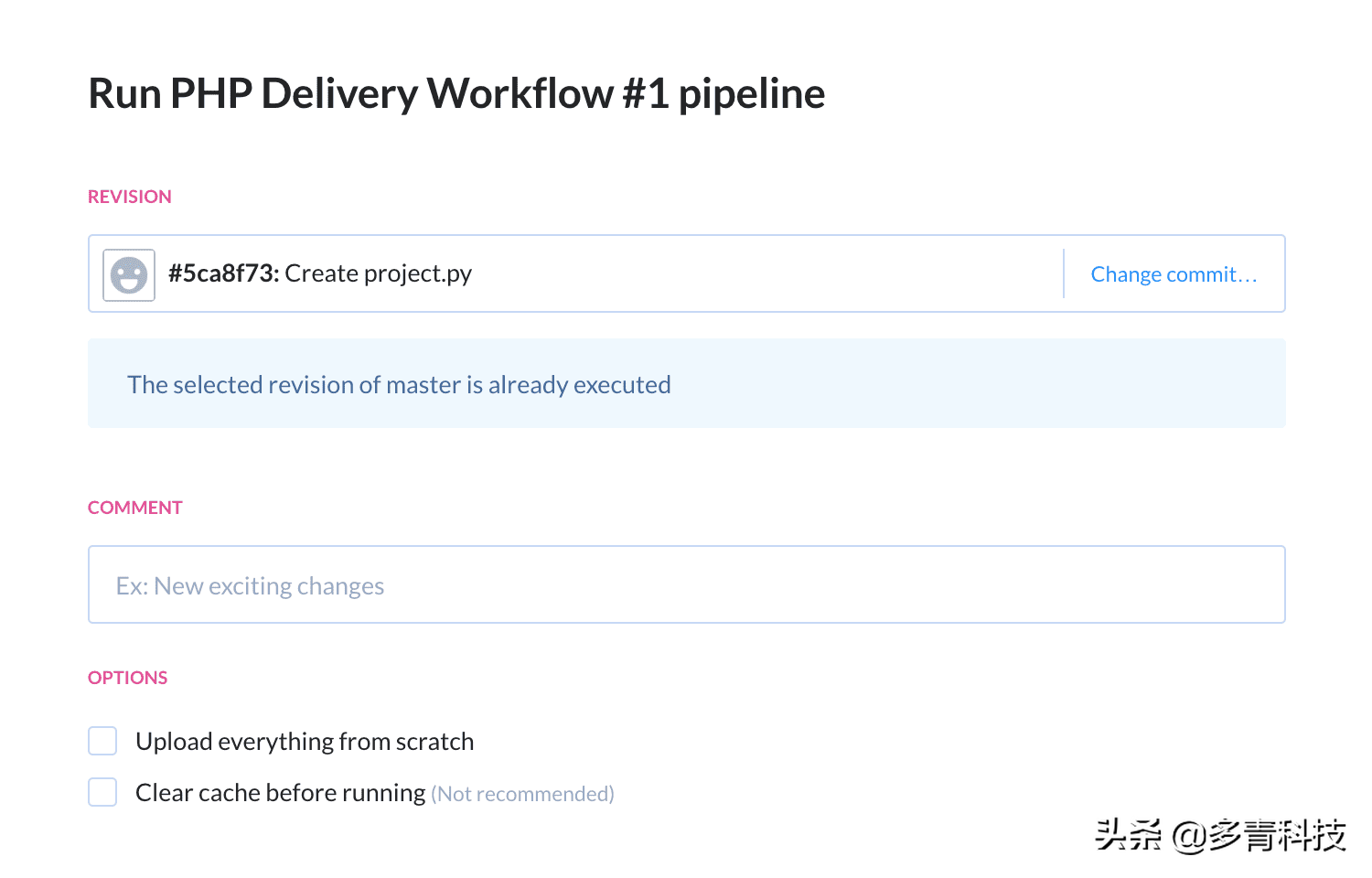Tick Clear cache before running checkbox
The image size is (1372, 878).
click(x=102, y=792)
